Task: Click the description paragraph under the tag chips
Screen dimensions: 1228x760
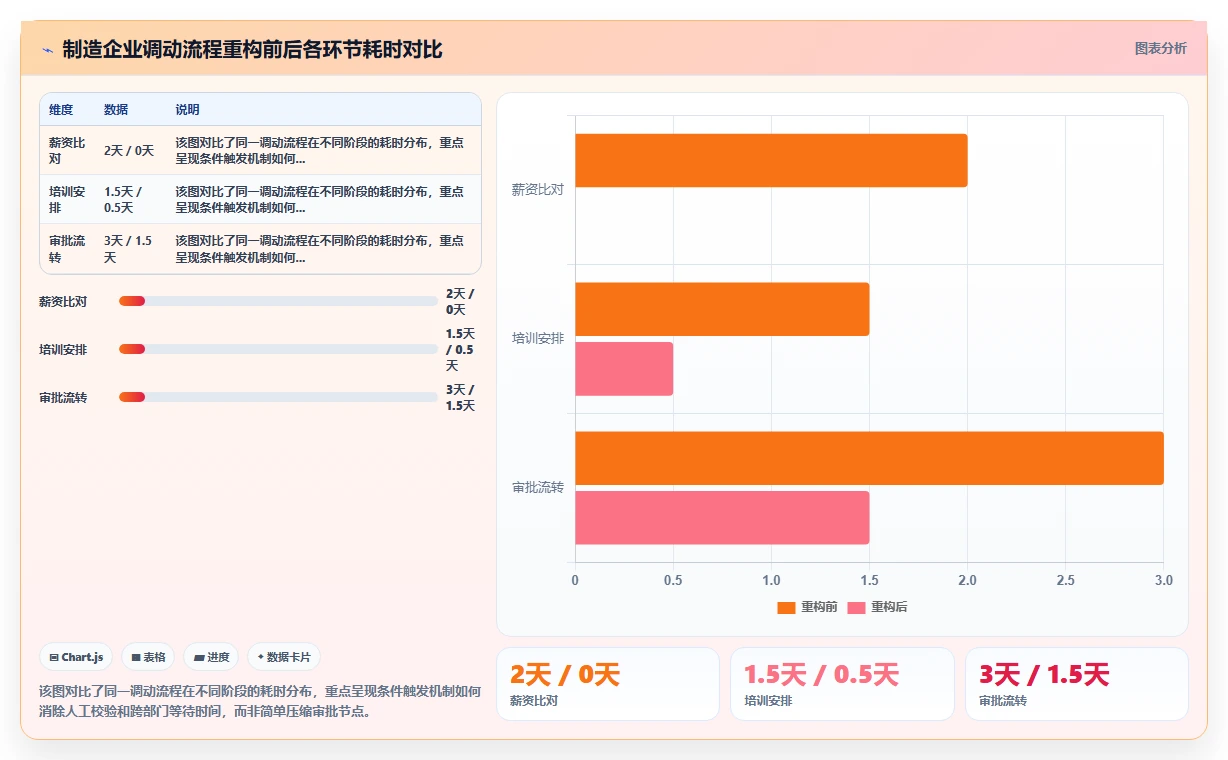Action: click(x=260, y=701)
